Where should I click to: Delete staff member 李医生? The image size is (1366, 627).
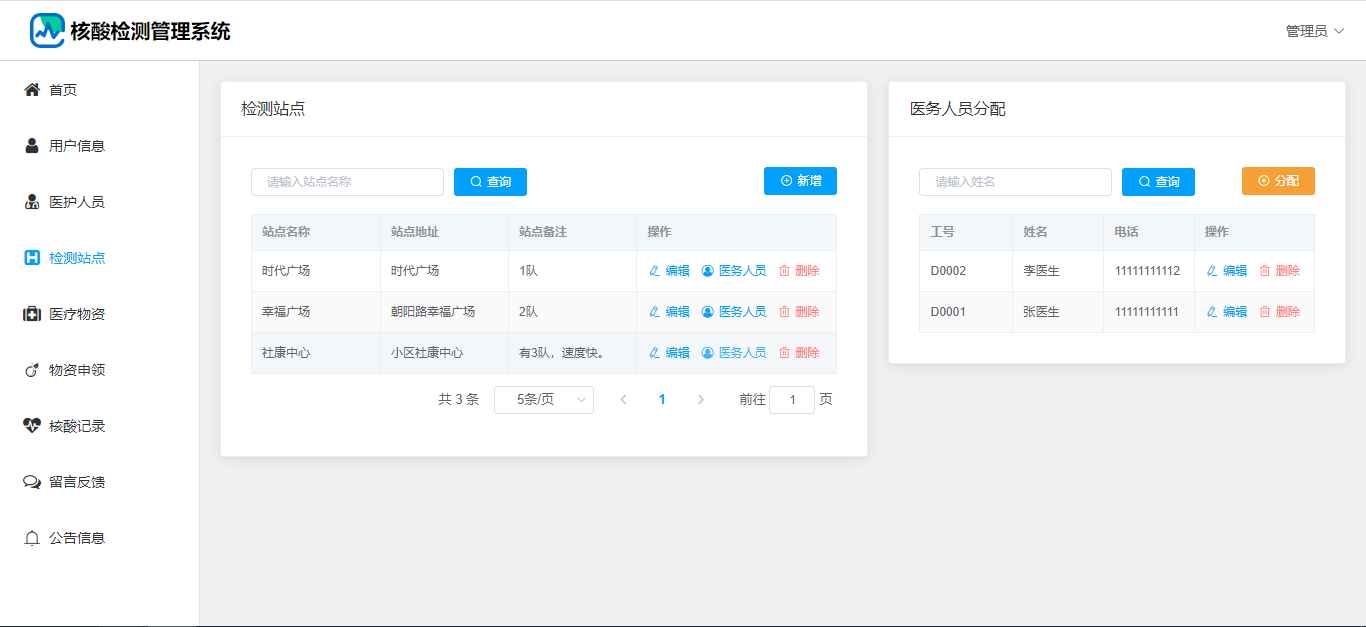pyautogui.click(x=1279, y=271)
